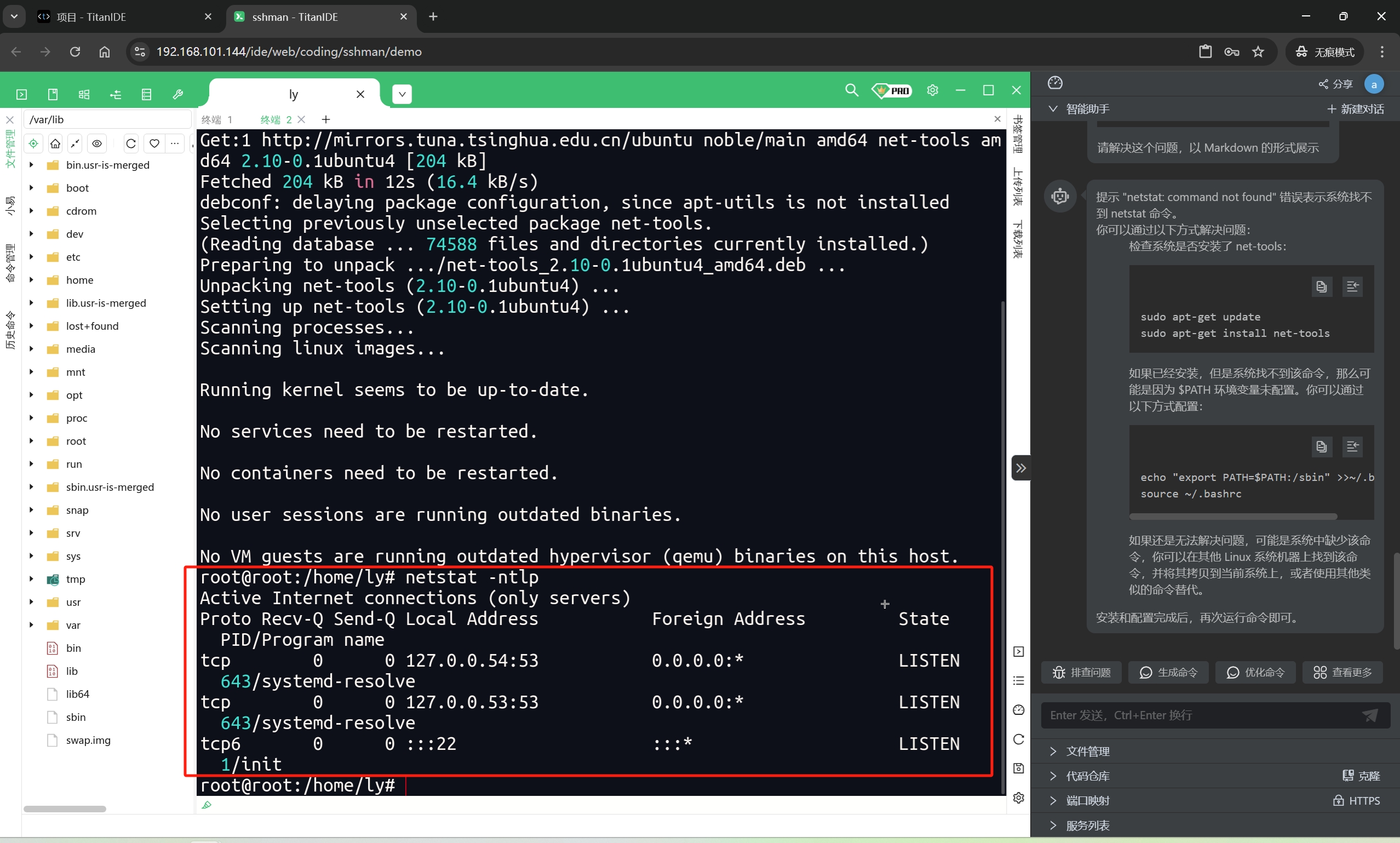The height and width of the screenshot is (843, 1400).
Task: Locate current directory with the target icon
Action: tap(33, 143)
